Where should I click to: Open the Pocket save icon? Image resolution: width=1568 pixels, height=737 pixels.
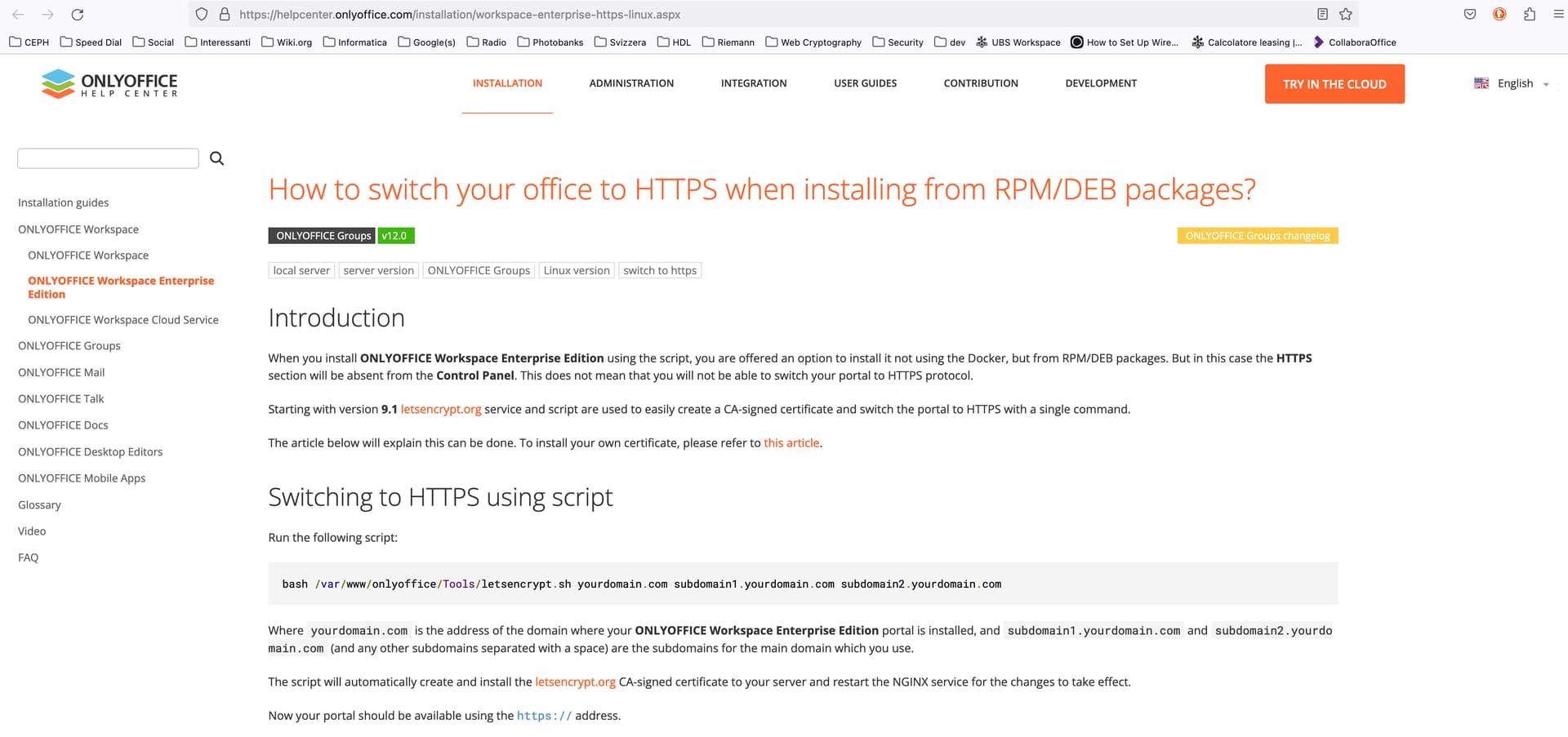[1470, 14]
